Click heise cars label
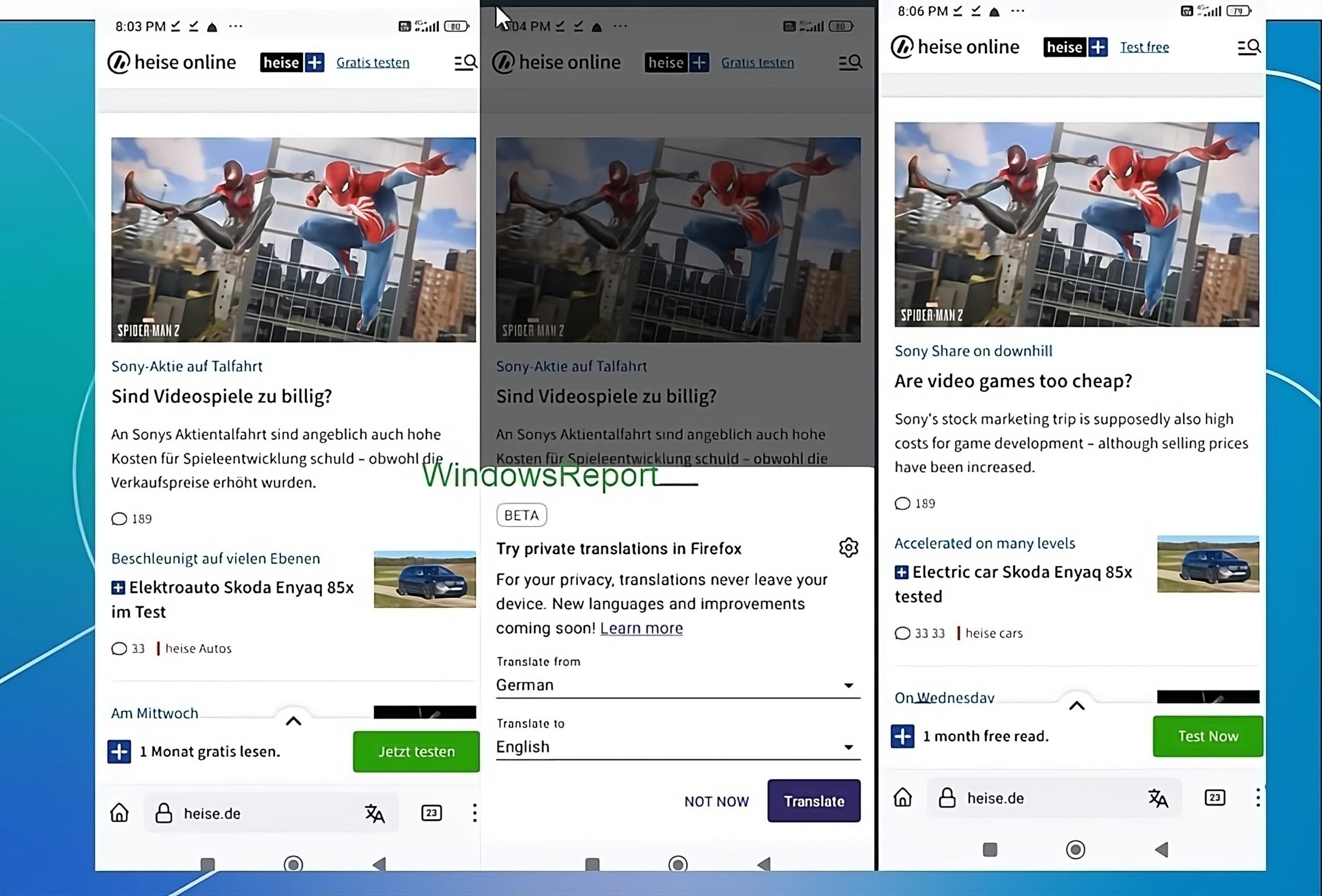 point(994,633)
